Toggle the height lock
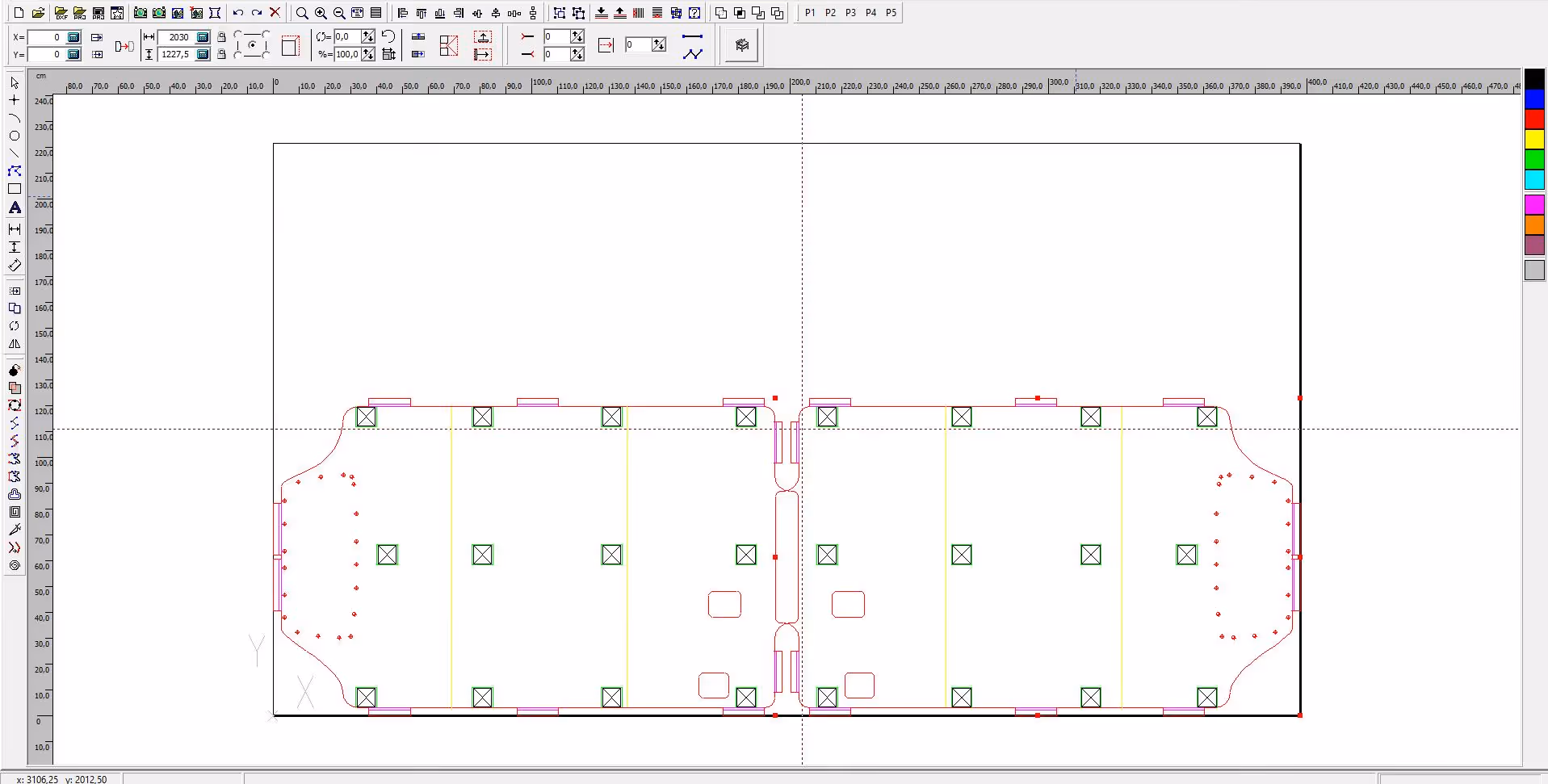The width and height of the screenshot is (1548, 784). click(x=221, y=54)
